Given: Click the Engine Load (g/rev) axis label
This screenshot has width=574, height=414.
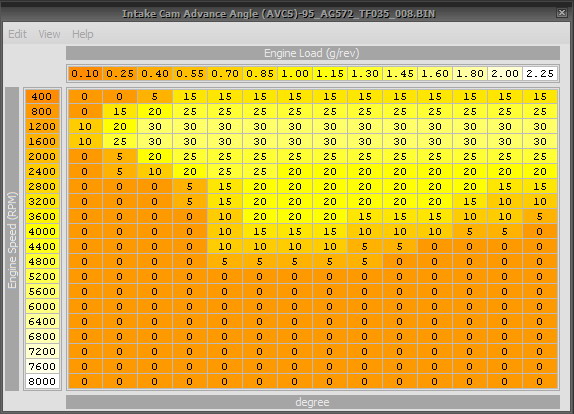Looking at the screenshot, I should 313,53.
